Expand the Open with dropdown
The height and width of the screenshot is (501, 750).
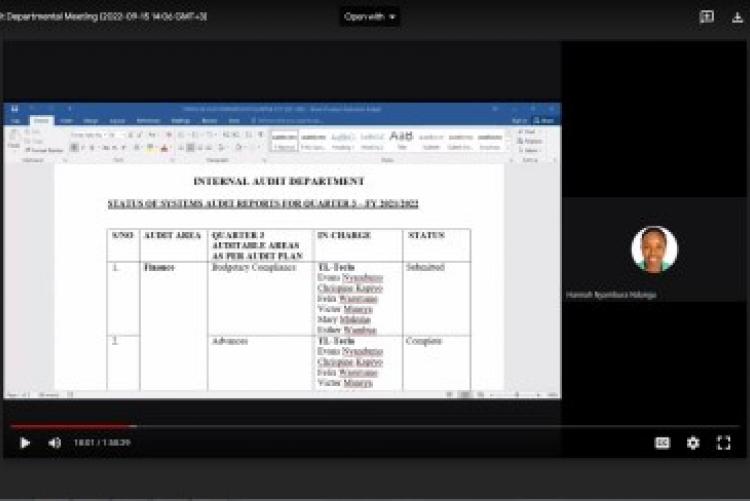click(x=370, y=16)
